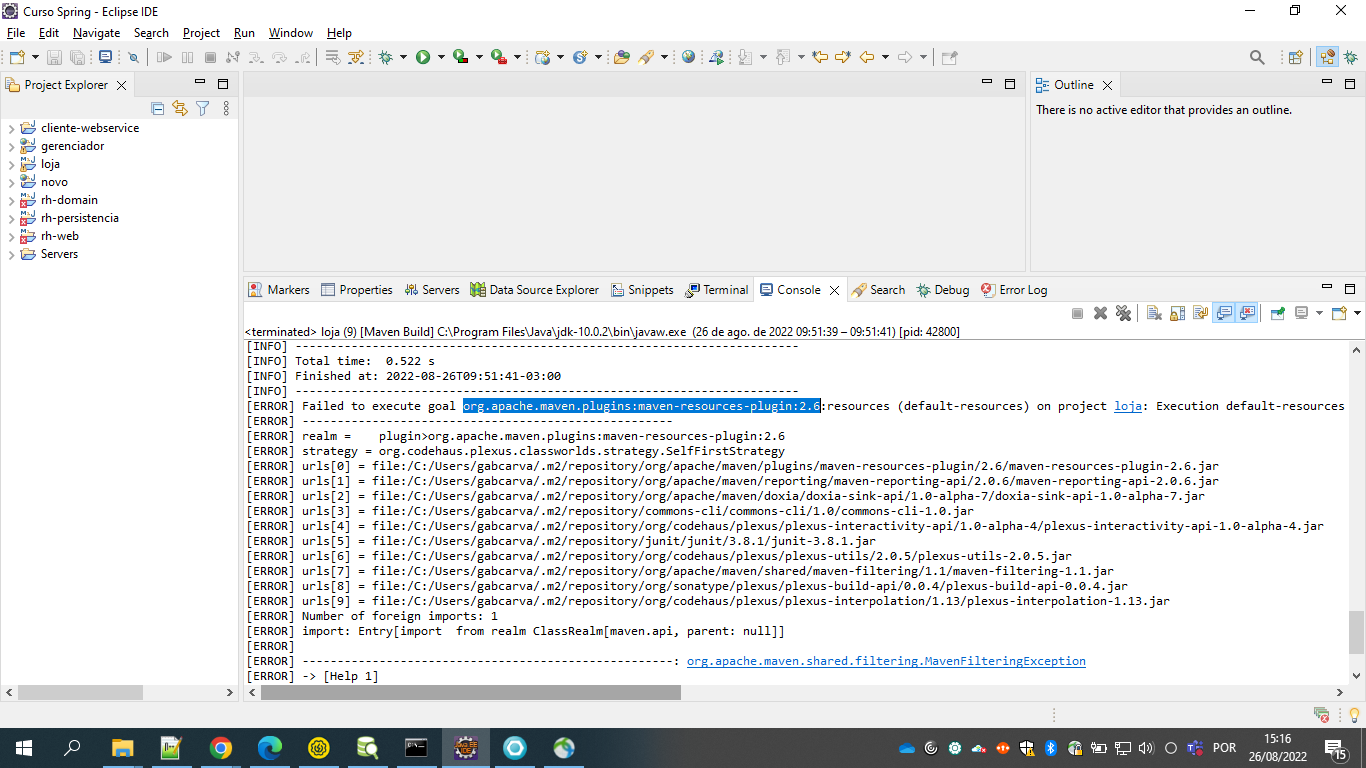Viewport: 1366px width, 768px height.
Task: Expand the loja project node
Action: [x=11, y=164]
